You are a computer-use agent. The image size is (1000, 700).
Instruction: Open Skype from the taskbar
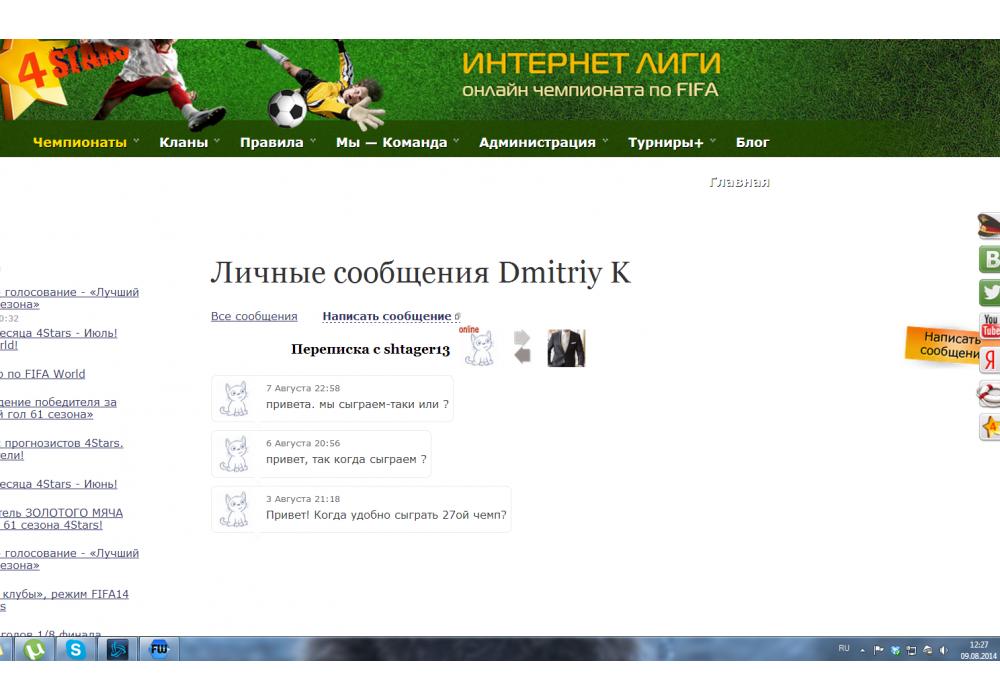click(x=76, y=649)
